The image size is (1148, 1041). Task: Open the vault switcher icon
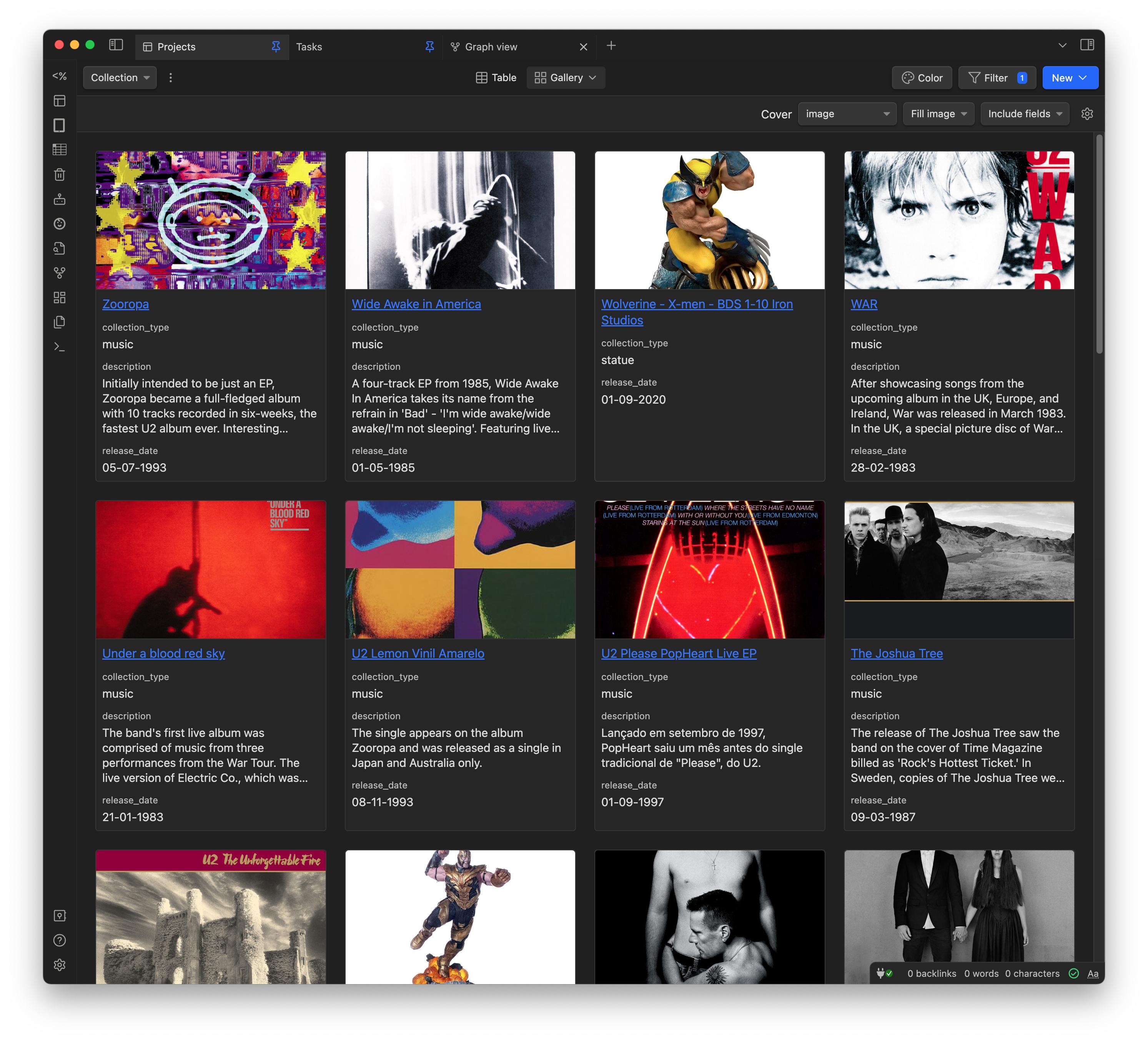point(60,916)
